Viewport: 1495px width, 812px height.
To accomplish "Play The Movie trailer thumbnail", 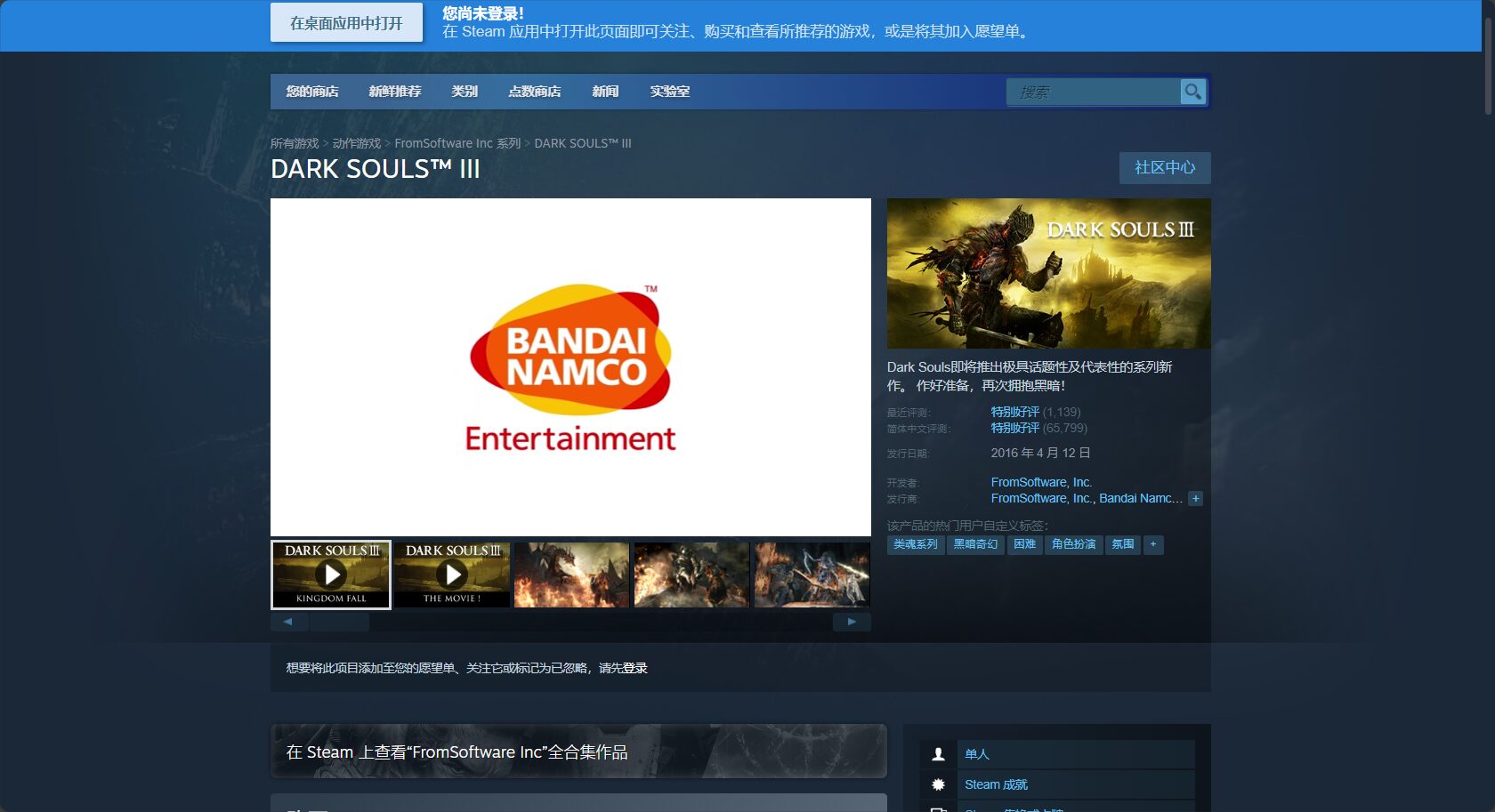I will pyautogui.click(x=452, y=575).
